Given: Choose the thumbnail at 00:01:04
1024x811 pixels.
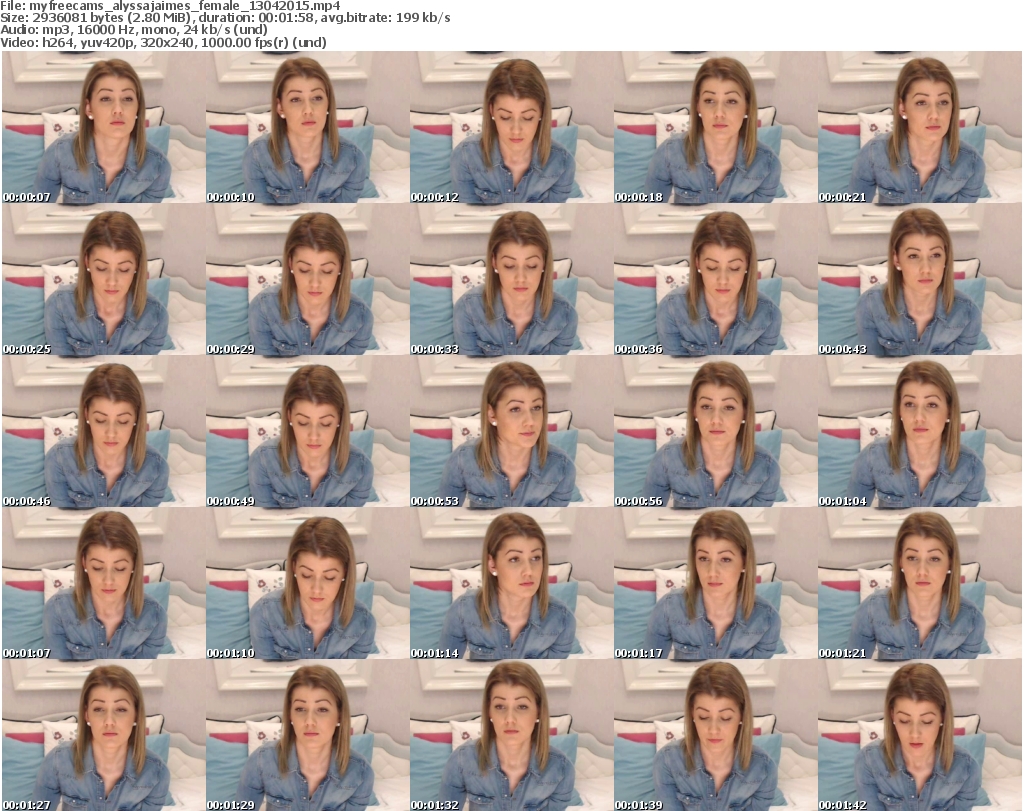Looking at the screenshot, I should click(x=919, y=432).
